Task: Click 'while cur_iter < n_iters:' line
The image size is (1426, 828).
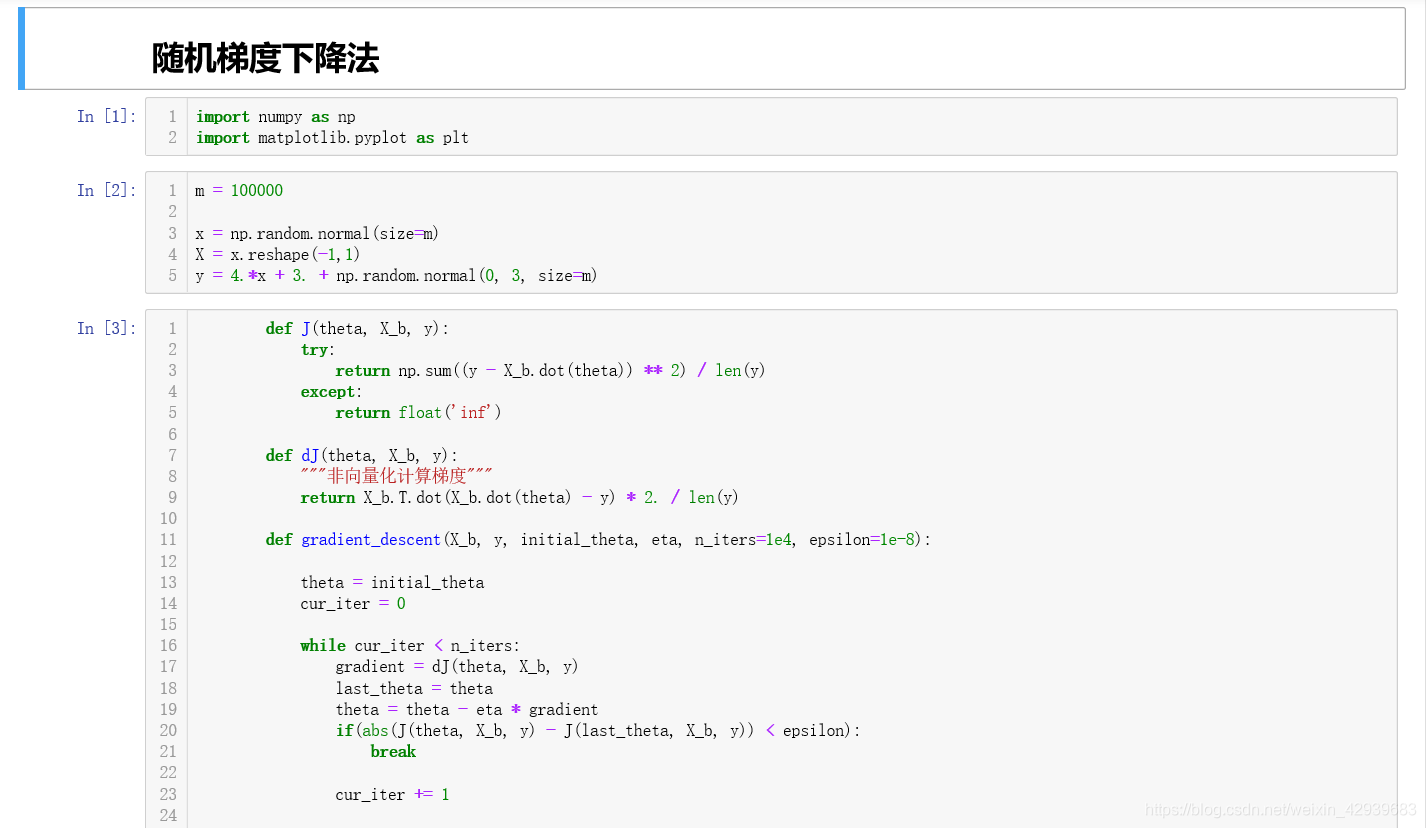Action: tap(410, 645)
